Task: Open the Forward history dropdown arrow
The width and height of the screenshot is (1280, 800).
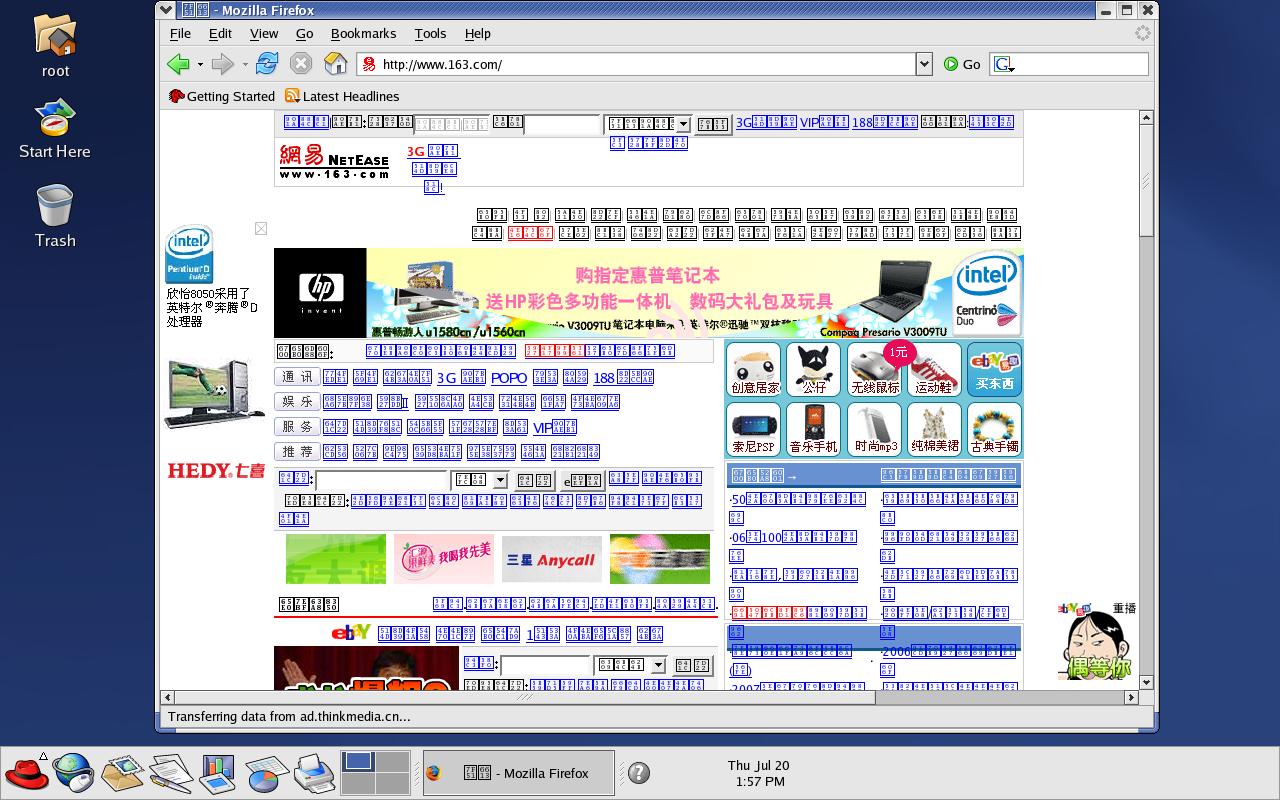Action: [x=245, y=65]
